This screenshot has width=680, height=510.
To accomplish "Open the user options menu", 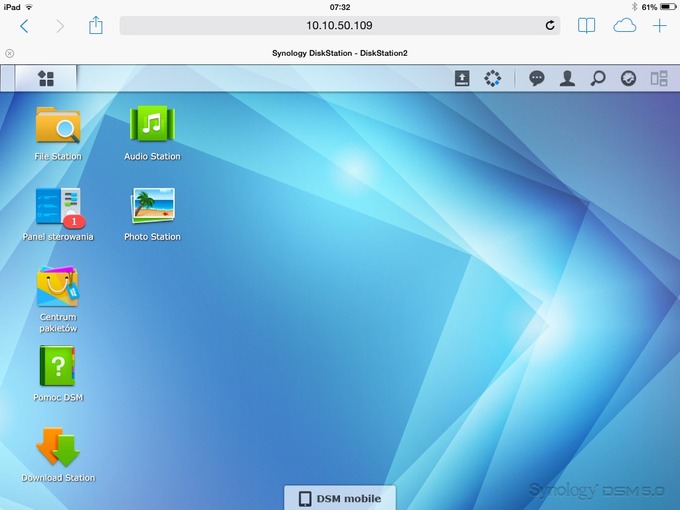I will click(567, 78).
